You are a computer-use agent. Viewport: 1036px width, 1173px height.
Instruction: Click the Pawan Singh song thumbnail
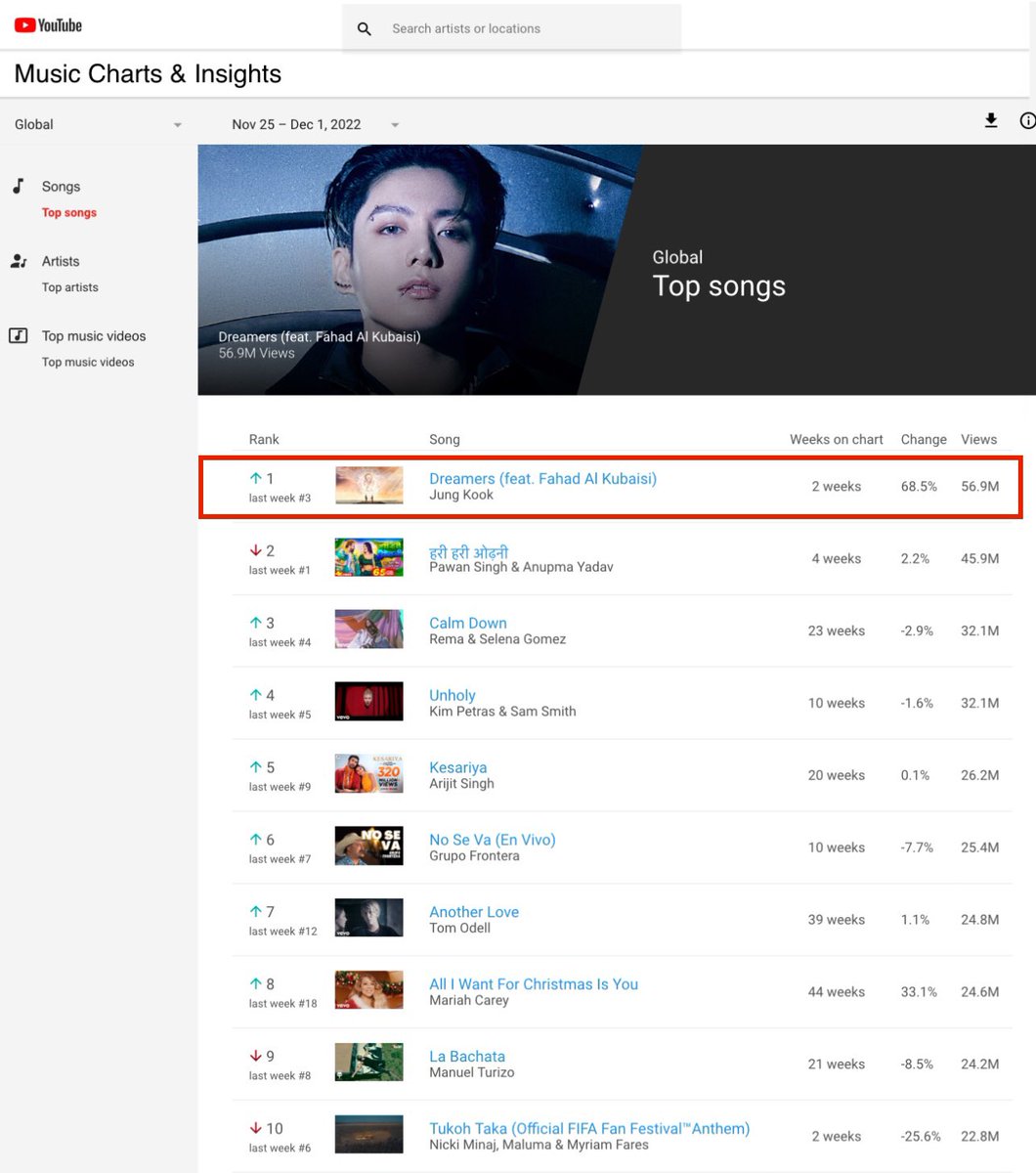(369, 557)
